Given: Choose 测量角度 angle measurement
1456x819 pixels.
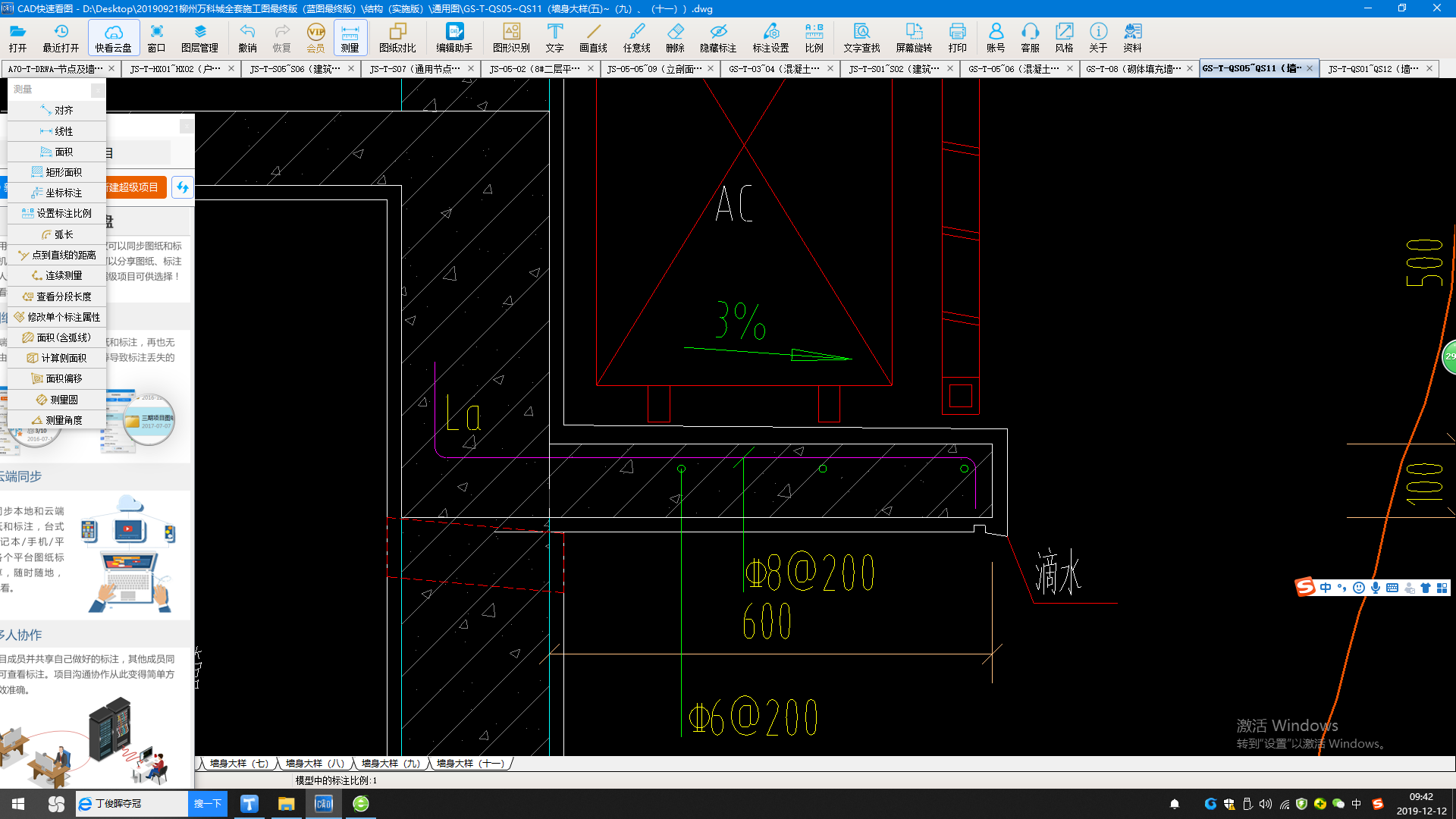Looking at the screenshot, I should [x=57, y=420].
